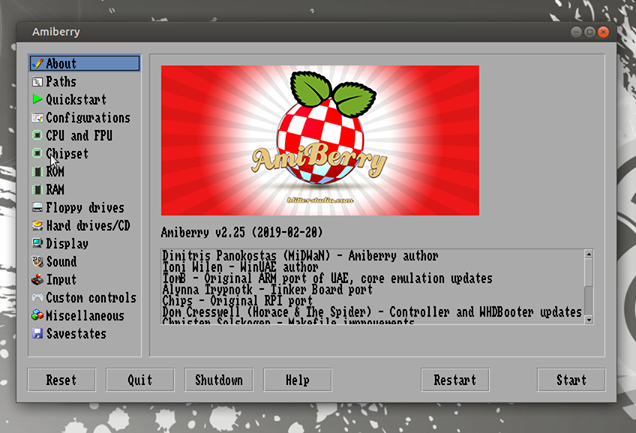Select the About label in the sidebar
The width and height of the screenshot is (636, 433).
[x=61, y=64]
